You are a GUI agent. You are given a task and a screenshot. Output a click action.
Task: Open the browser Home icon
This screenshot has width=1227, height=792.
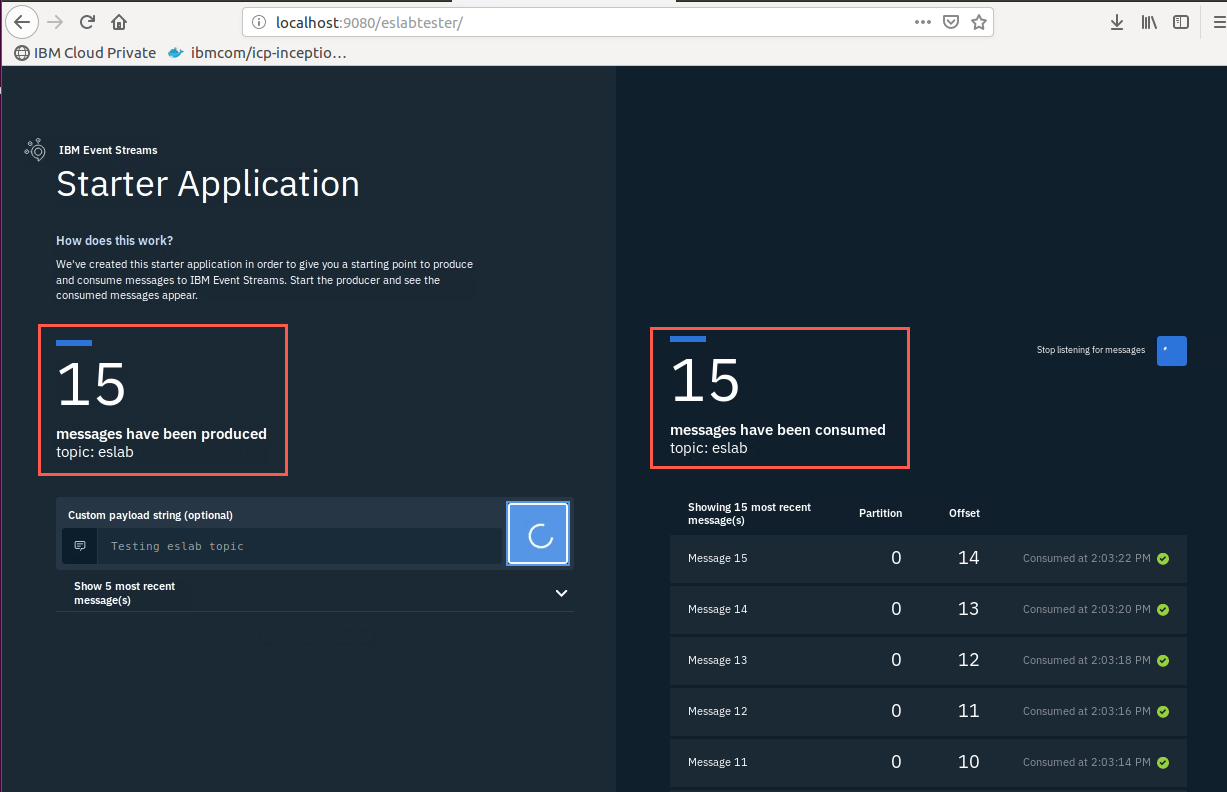119,21
